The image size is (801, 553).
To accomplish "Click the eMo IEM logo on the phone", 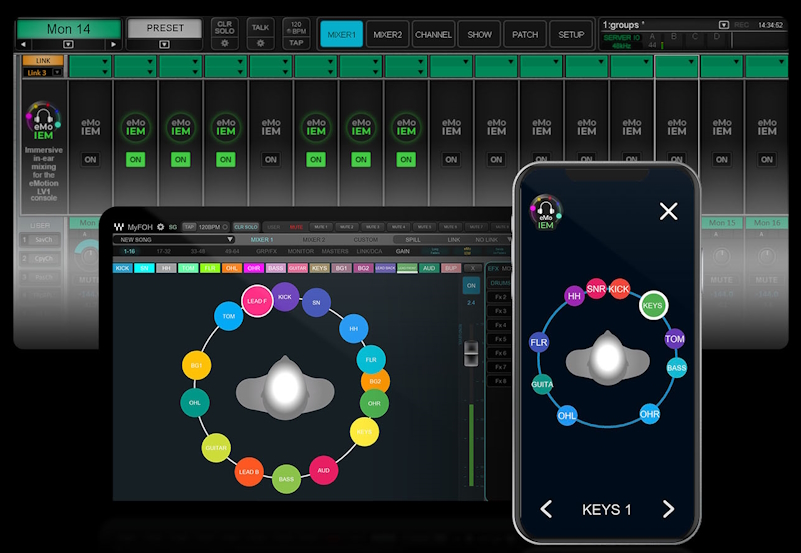I will [546, 212].
